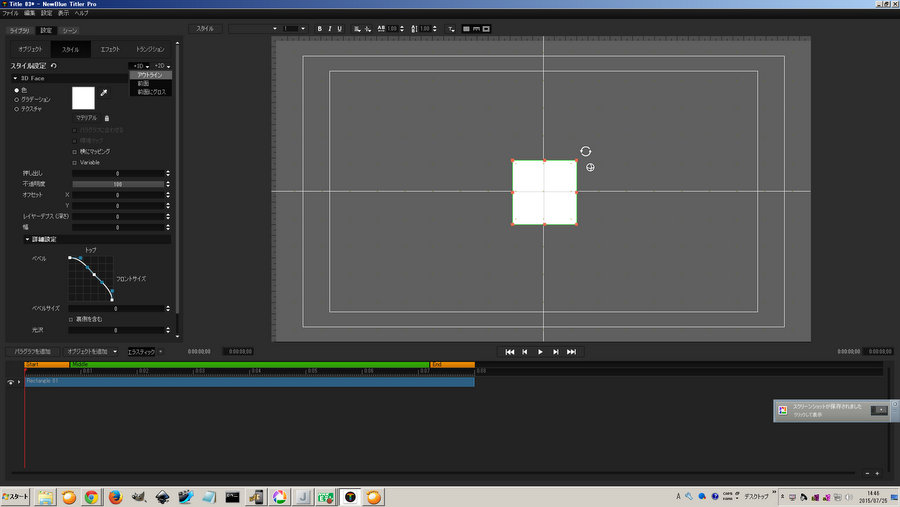Toggle visibility of the Rectangle 01 layer
Viewport: 900px width, 507px height.
pos(10,382)
